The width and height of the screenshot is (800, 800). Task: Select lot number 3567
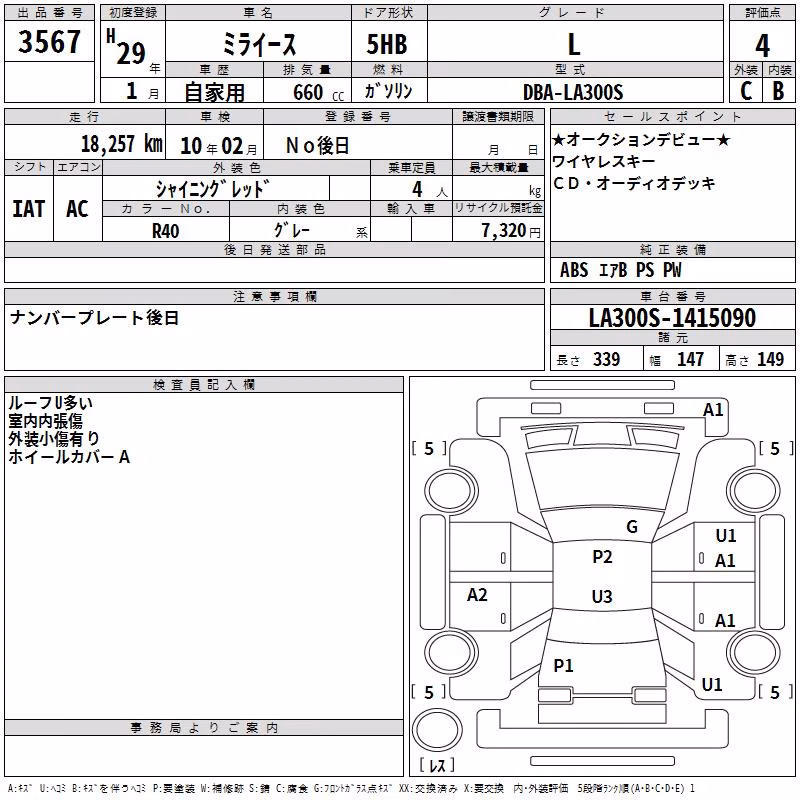tap(49, 42)
